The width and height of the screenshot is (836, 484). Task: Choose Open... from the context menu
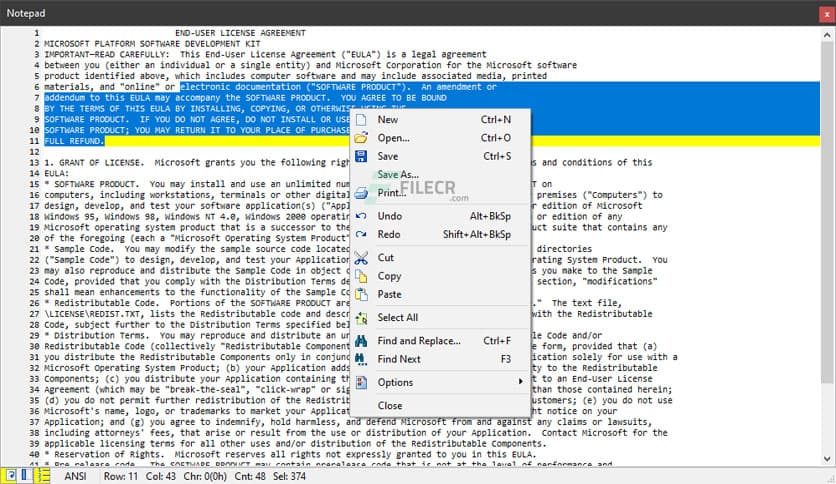pyautogui.click(x=440, y=138)
